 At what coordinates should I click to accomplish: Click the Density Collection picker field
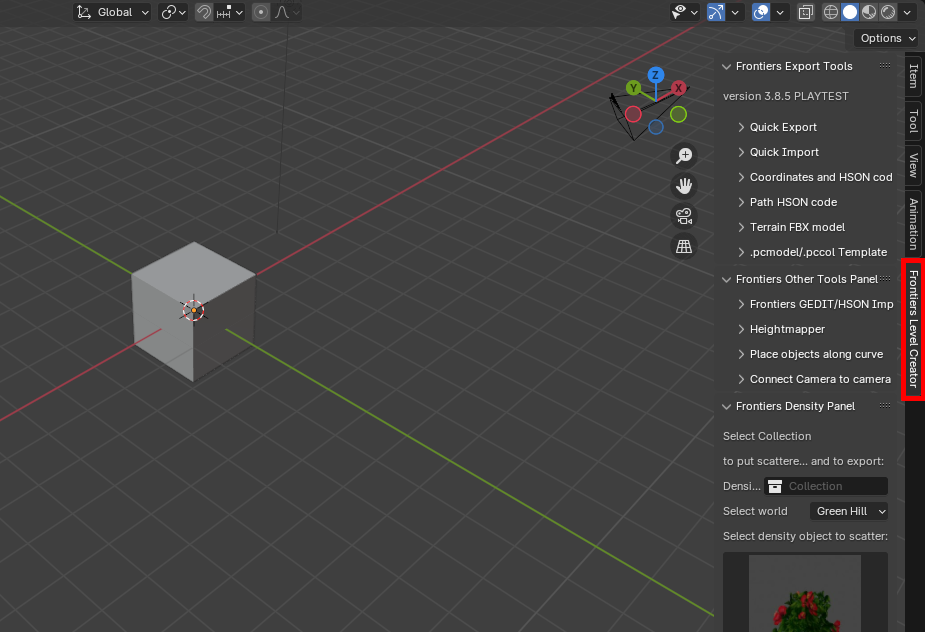826,486
